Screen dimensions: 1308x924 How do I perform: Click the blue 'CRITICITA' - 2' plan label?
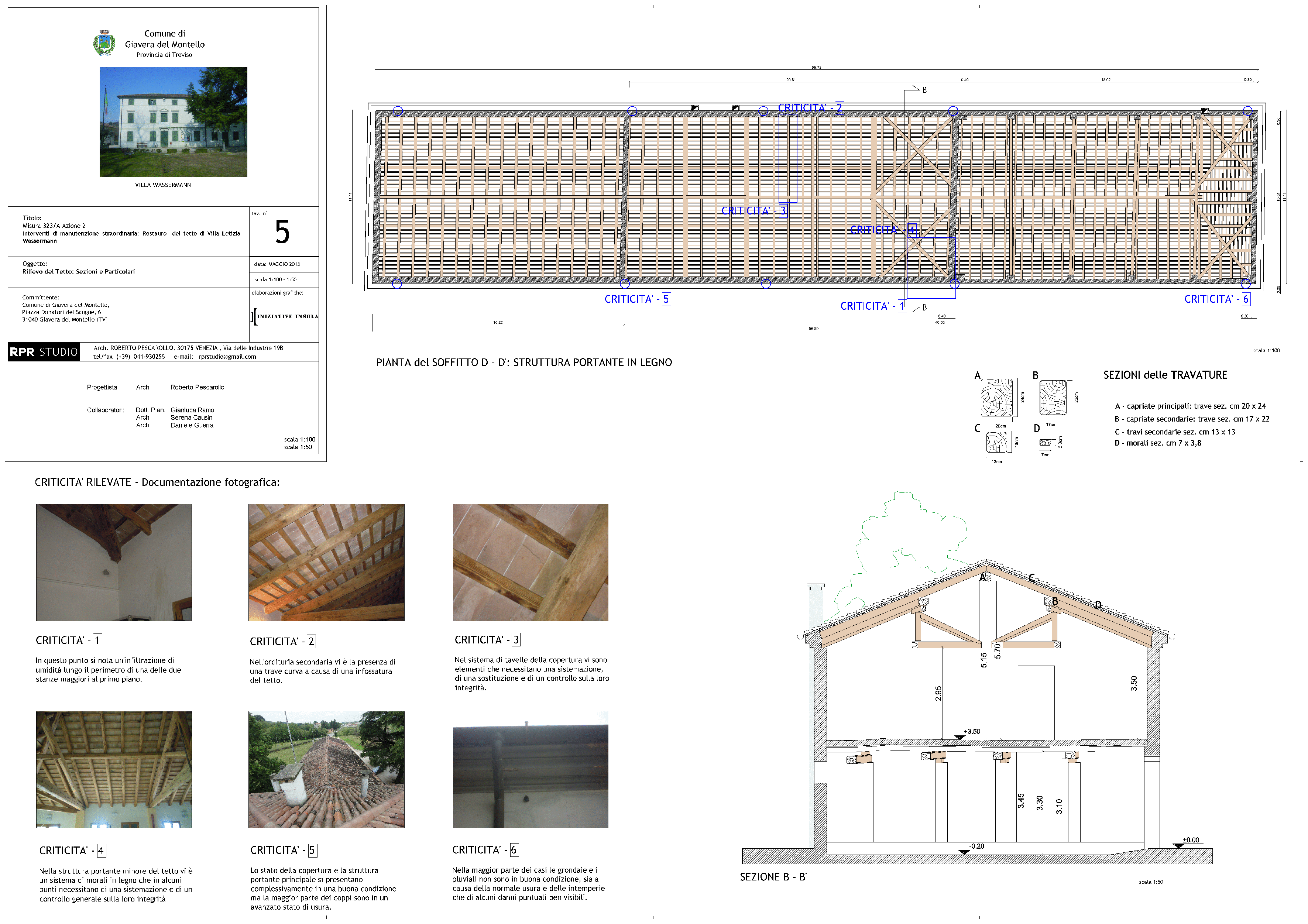pyautogui.click(x=811, y=108)
